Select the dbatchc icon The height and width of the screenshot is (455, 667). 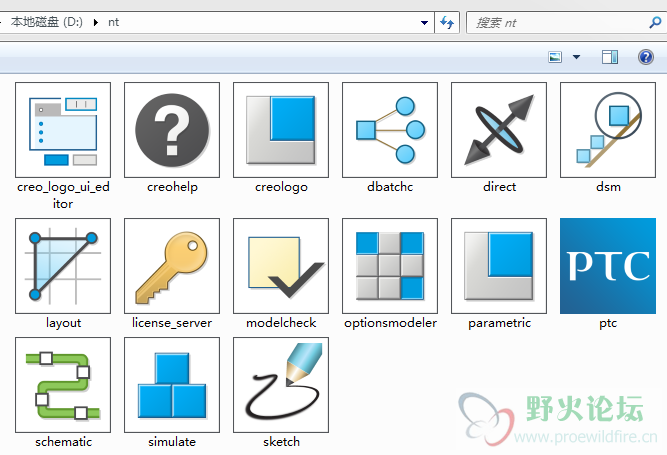click(x=390, y=130)
